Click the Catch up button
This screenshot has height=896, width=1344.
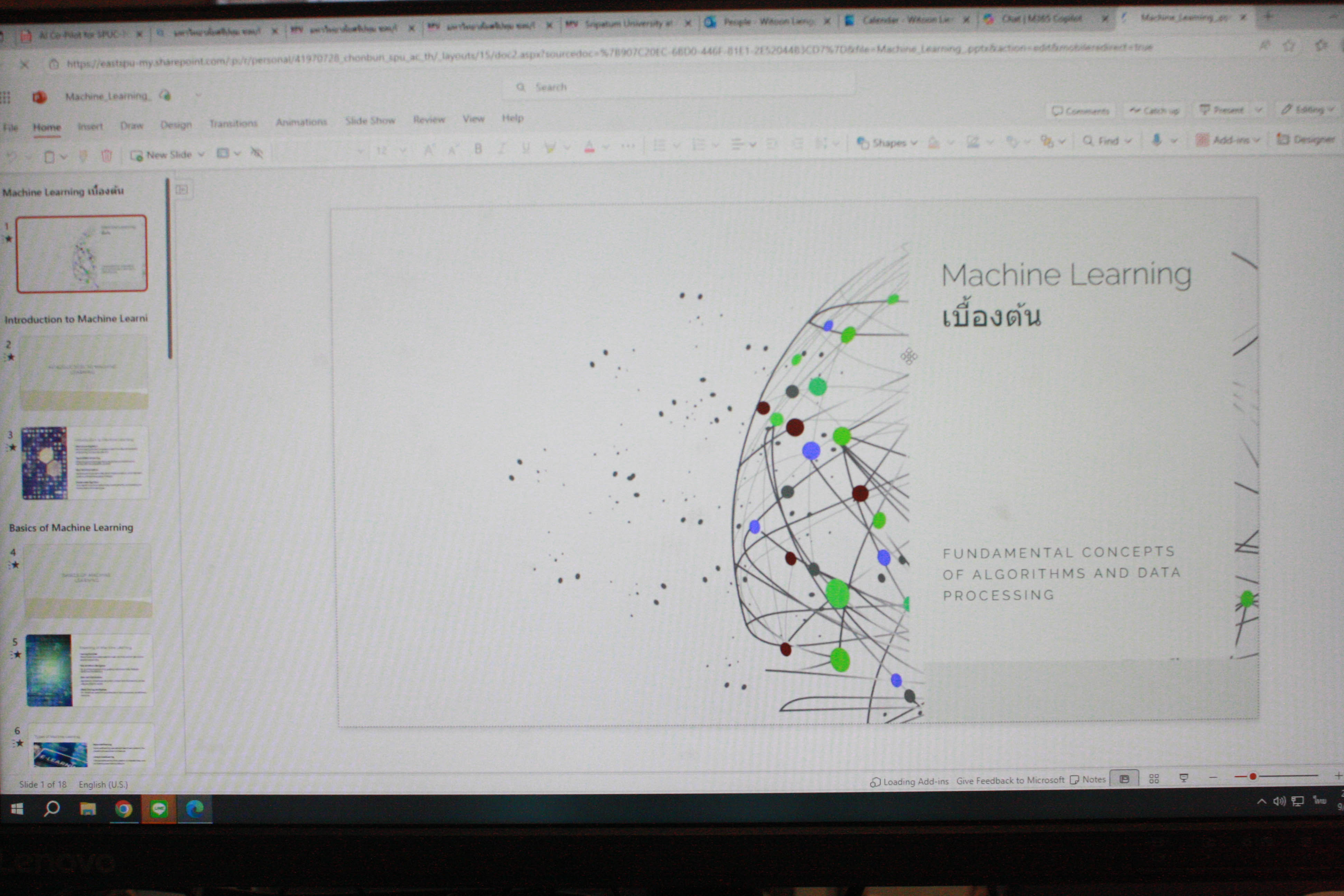[x=1154, y=110]
